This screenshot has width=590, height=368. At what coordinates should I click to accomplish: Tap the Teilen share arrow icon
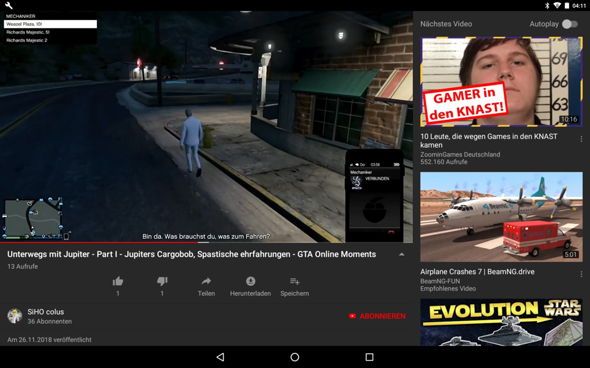[x=206, y=281]
